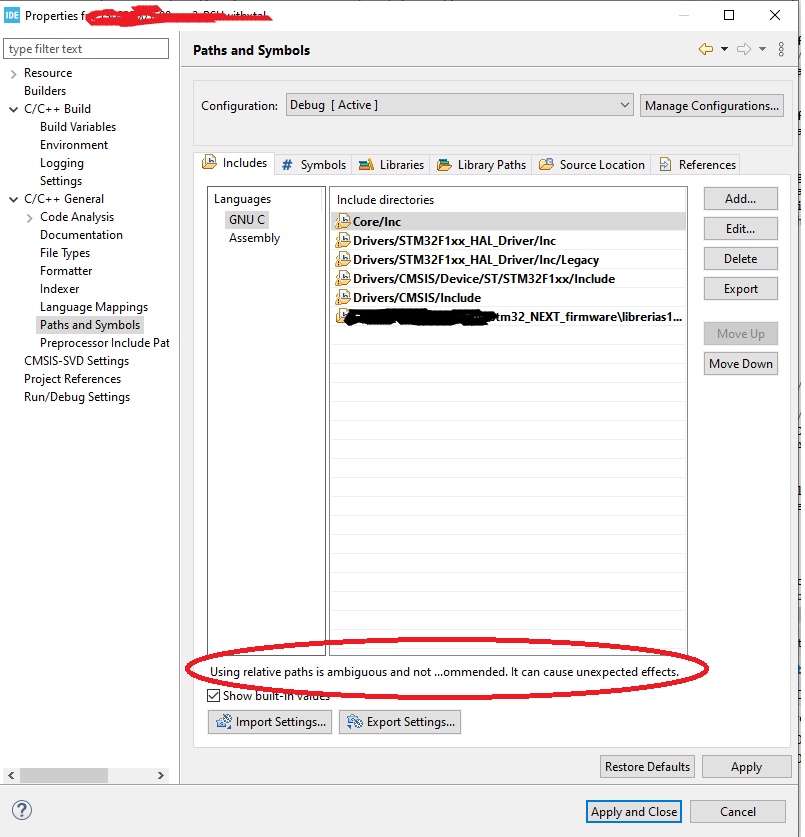805x837 pixels.
Task: Click the IDE logo in title bar
Action: click(12, 15)
